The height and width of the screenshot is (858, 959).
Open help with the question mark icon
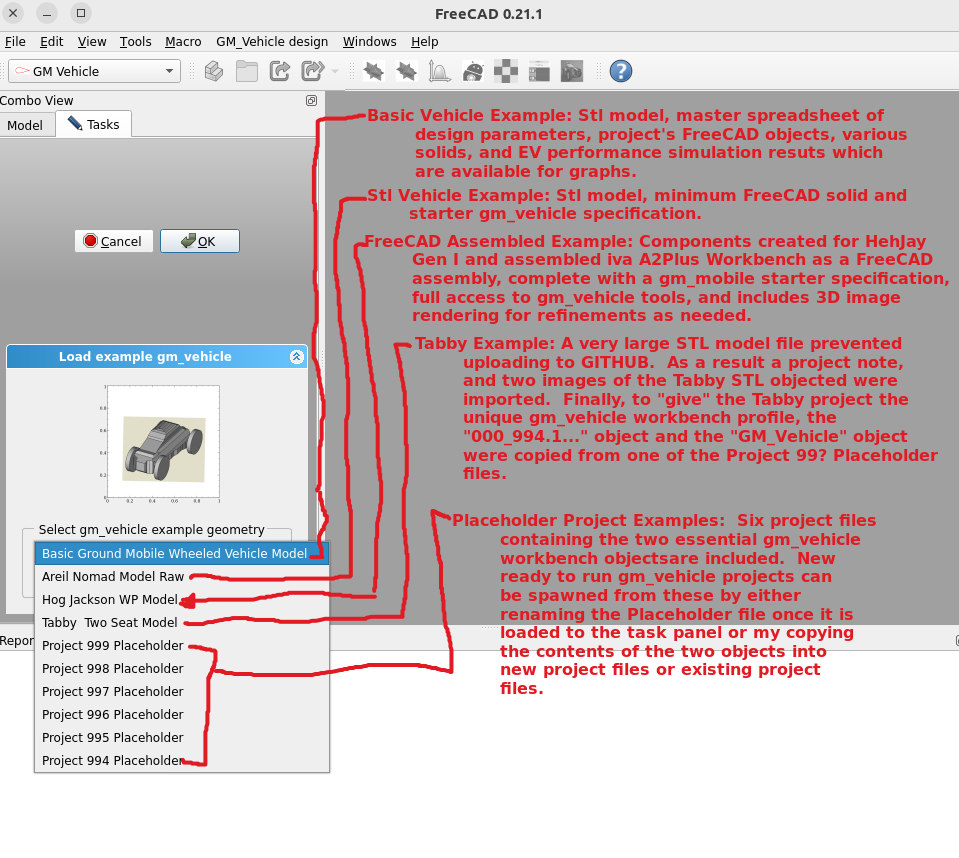point(620,71)
